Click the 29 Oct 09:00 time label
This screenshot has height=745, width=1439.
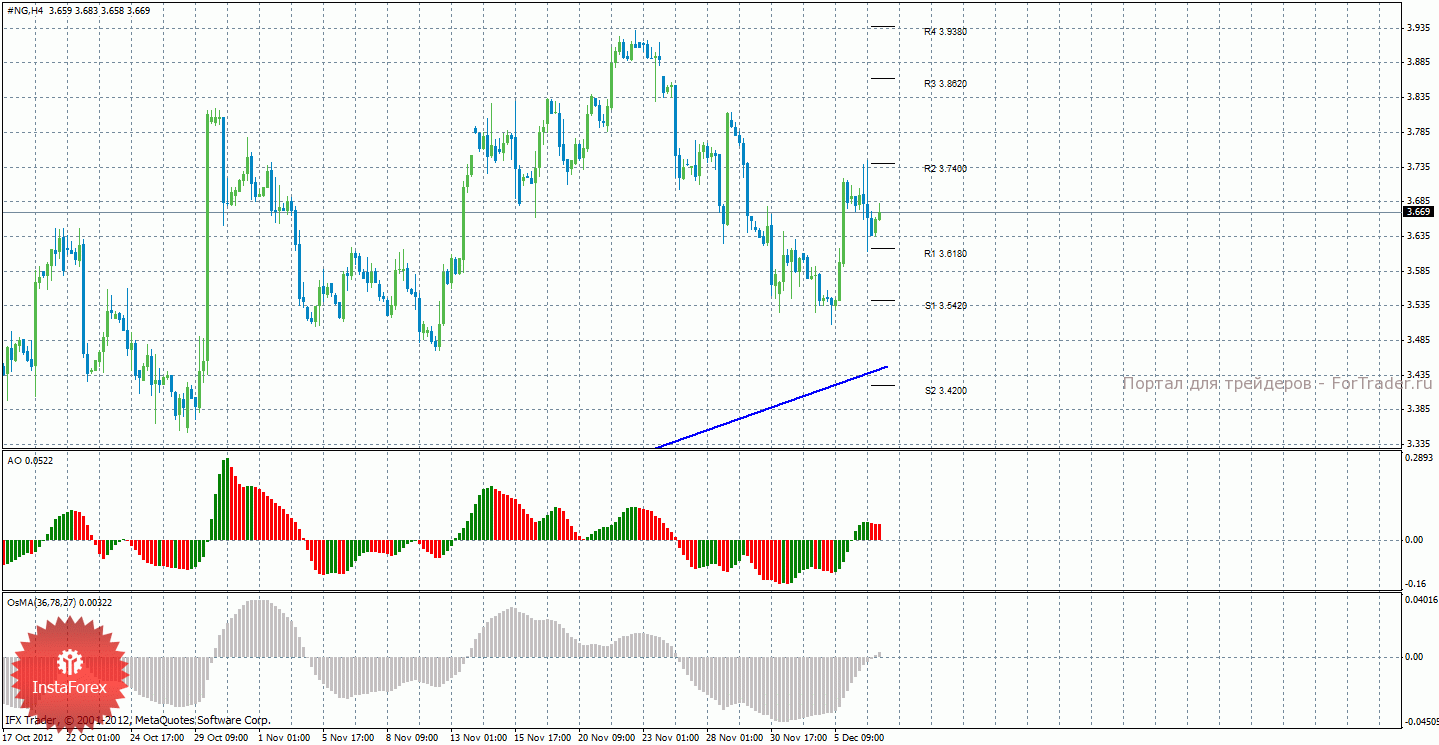pyautogui.click(x=219, y=737)
